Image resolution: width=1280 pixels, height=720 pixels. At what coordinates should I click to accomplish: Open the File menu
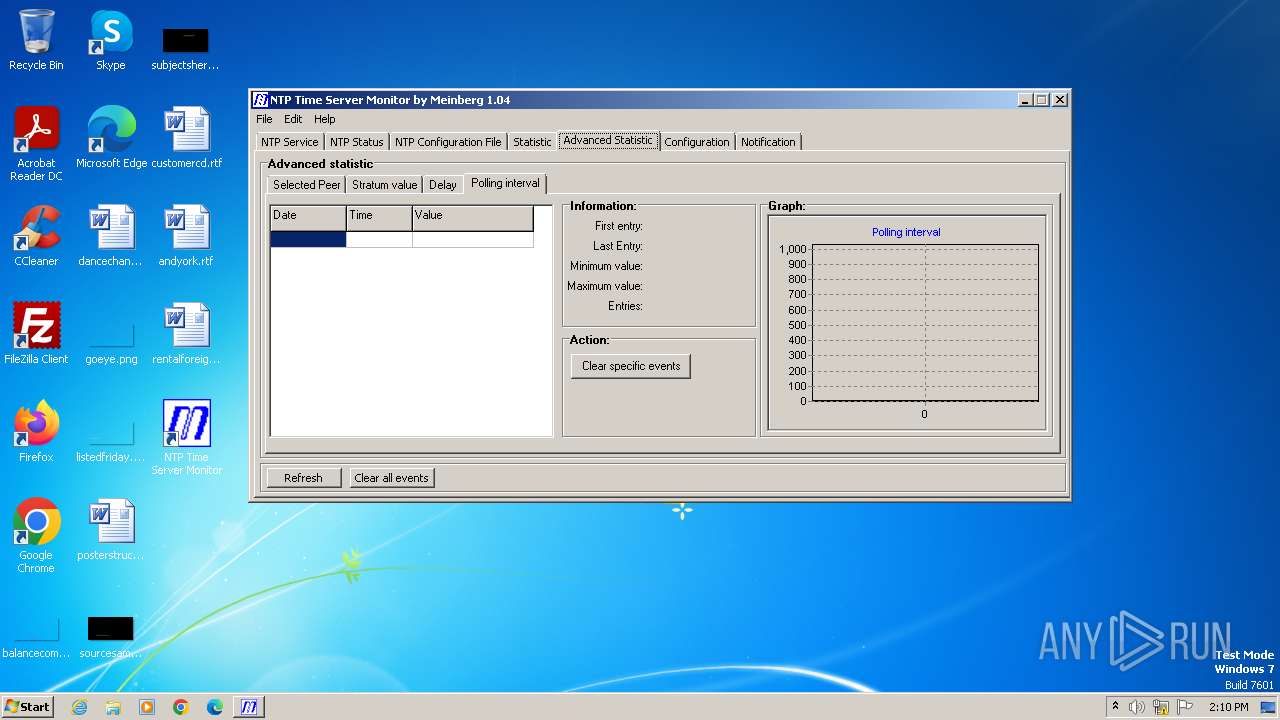tap(264, 119)
